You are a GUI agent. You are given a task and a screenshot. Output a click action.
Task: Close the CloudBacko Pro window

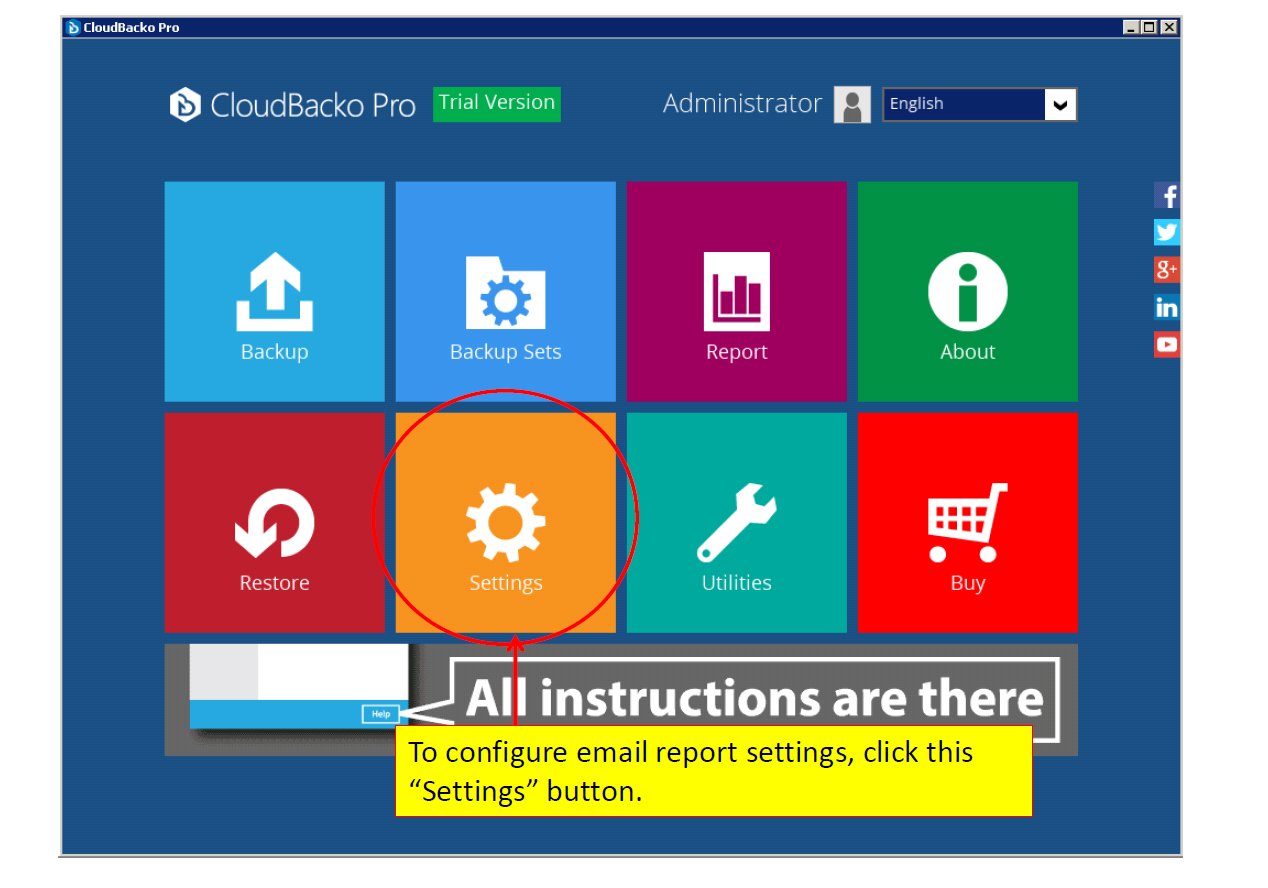(x=1169, y=27)
